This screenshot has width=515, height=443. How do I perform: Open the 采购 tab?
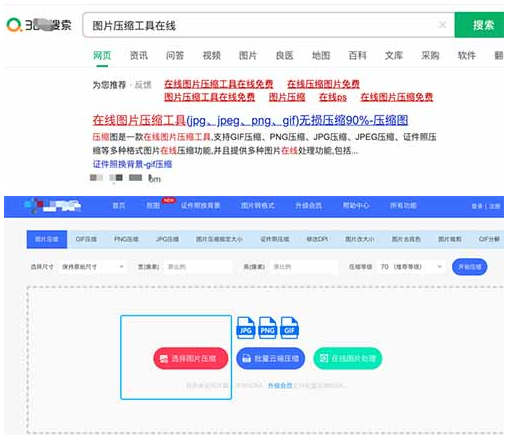(x=430, y=55)
